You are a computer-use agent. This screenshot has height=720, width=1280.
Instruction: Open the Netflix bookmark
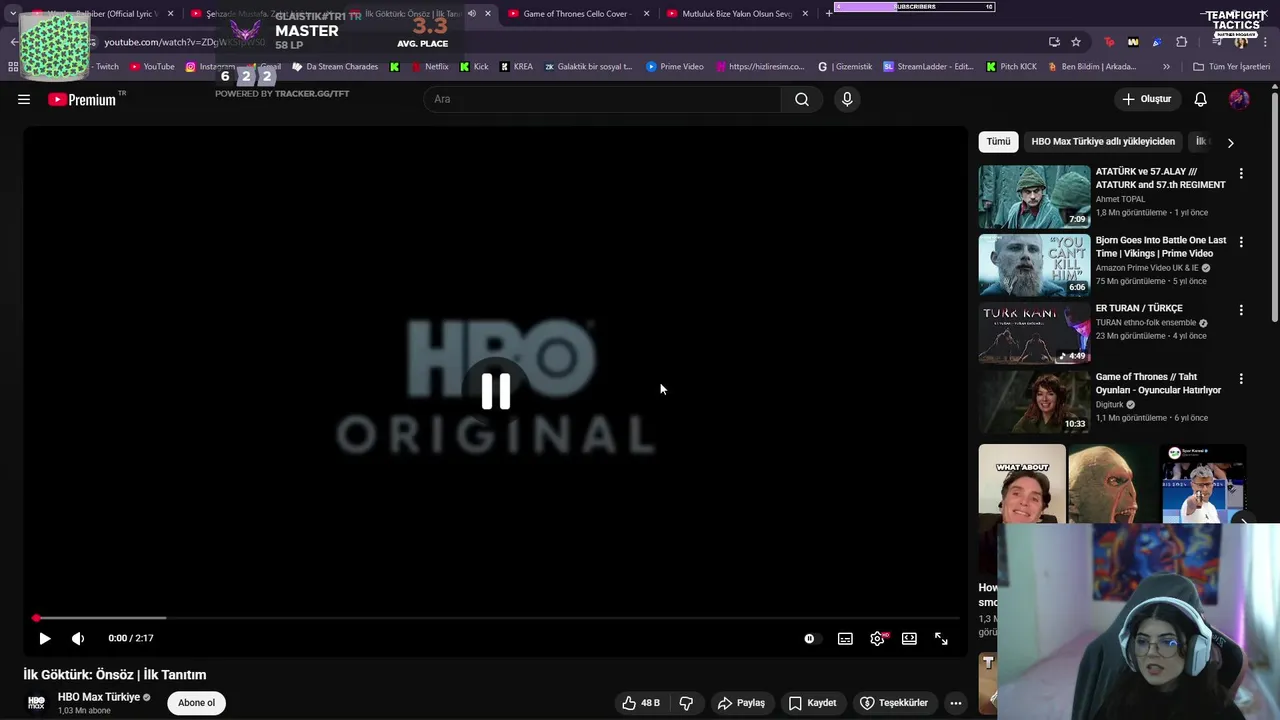[x=428, y=67]
